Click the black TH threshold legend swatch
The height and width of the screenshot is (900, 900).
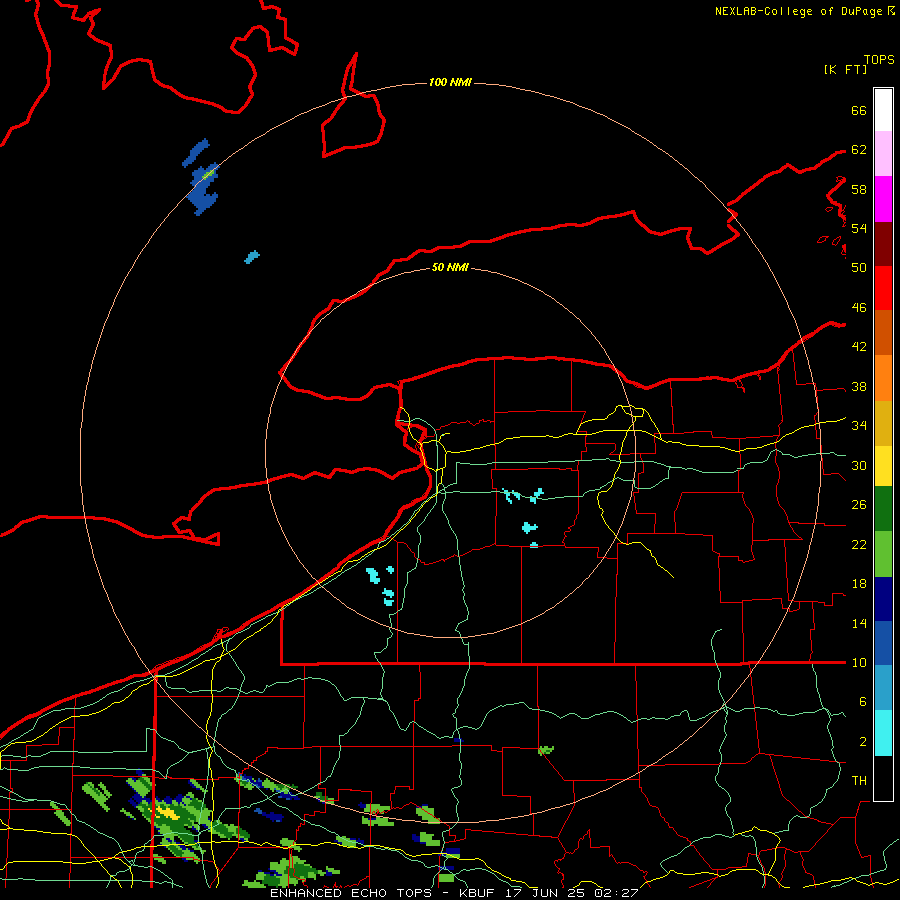[883, 778]
